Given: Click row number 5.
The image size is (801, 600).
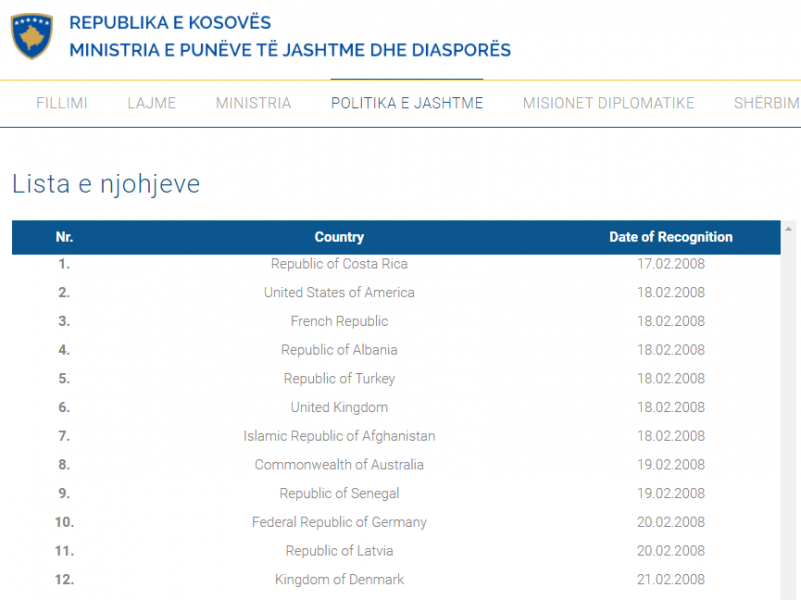Looking at the screenshot, I should [x=64, y=378].
